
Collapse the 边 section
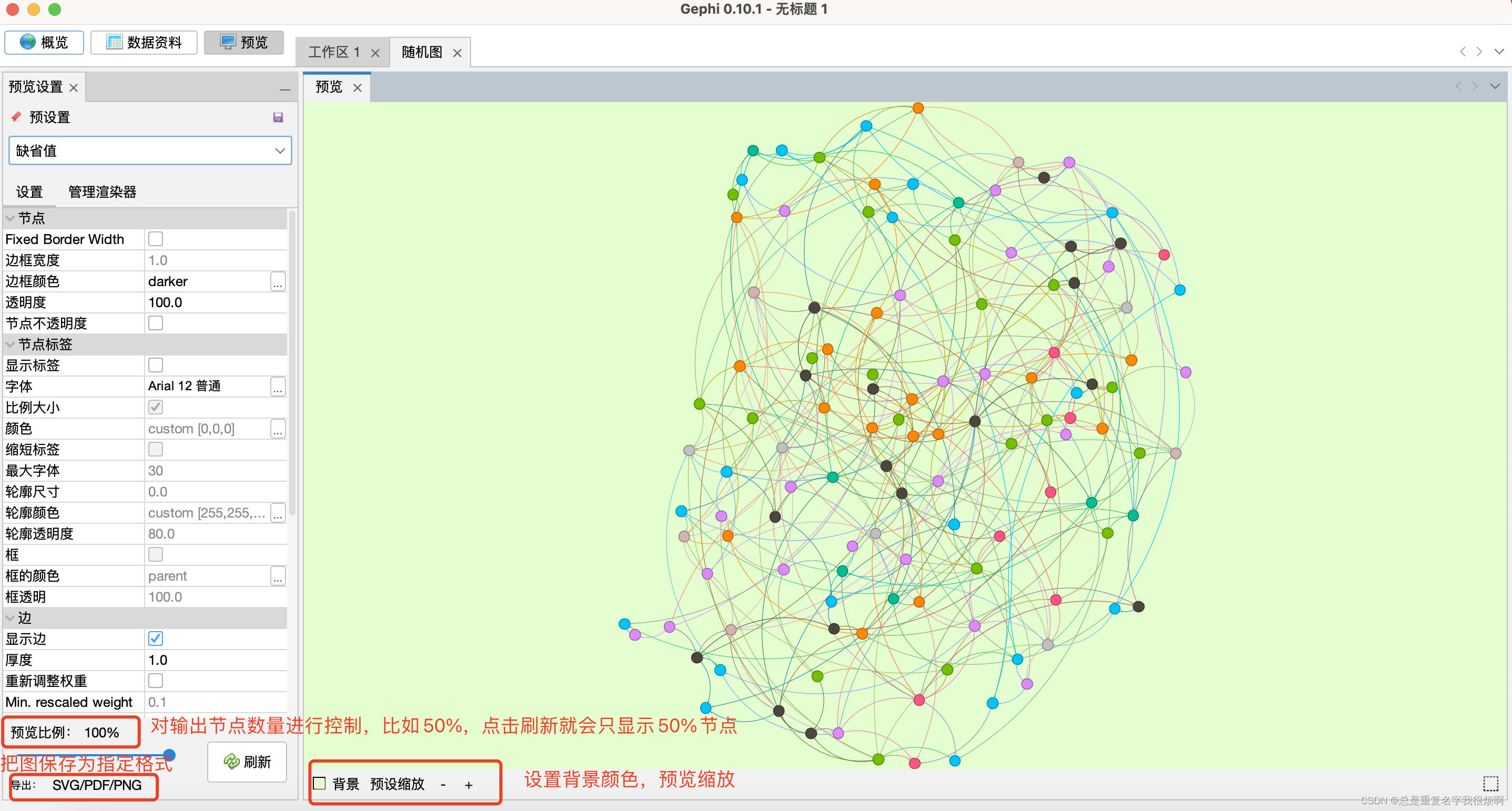click(10, 618)
